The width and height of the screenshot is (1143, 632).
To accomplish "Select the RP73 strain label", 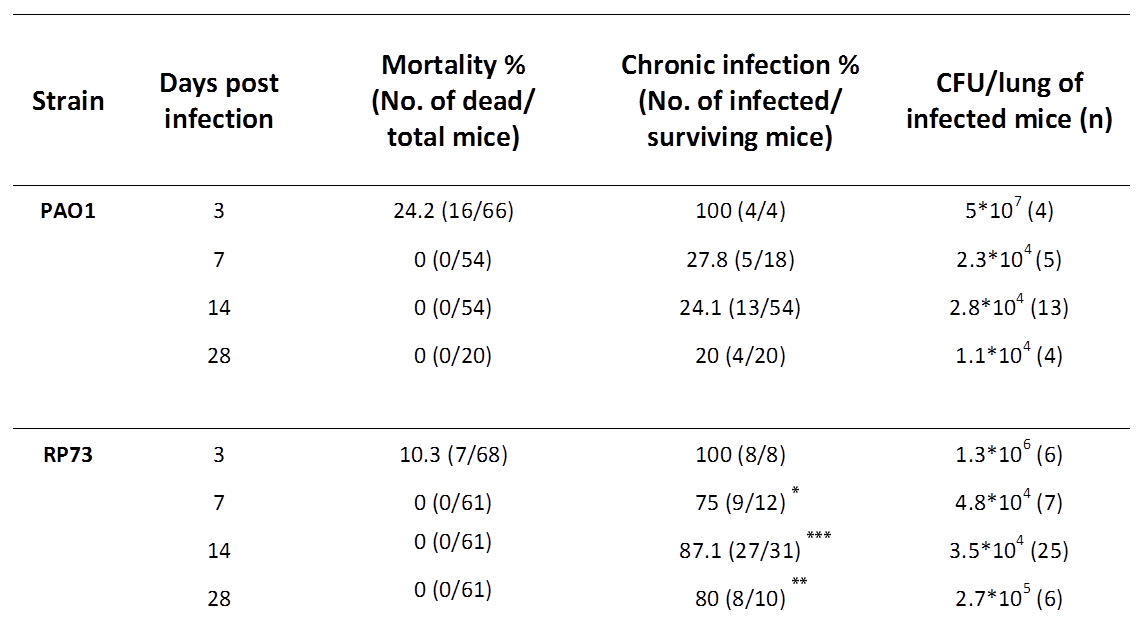I will click(x=59, y=455).
